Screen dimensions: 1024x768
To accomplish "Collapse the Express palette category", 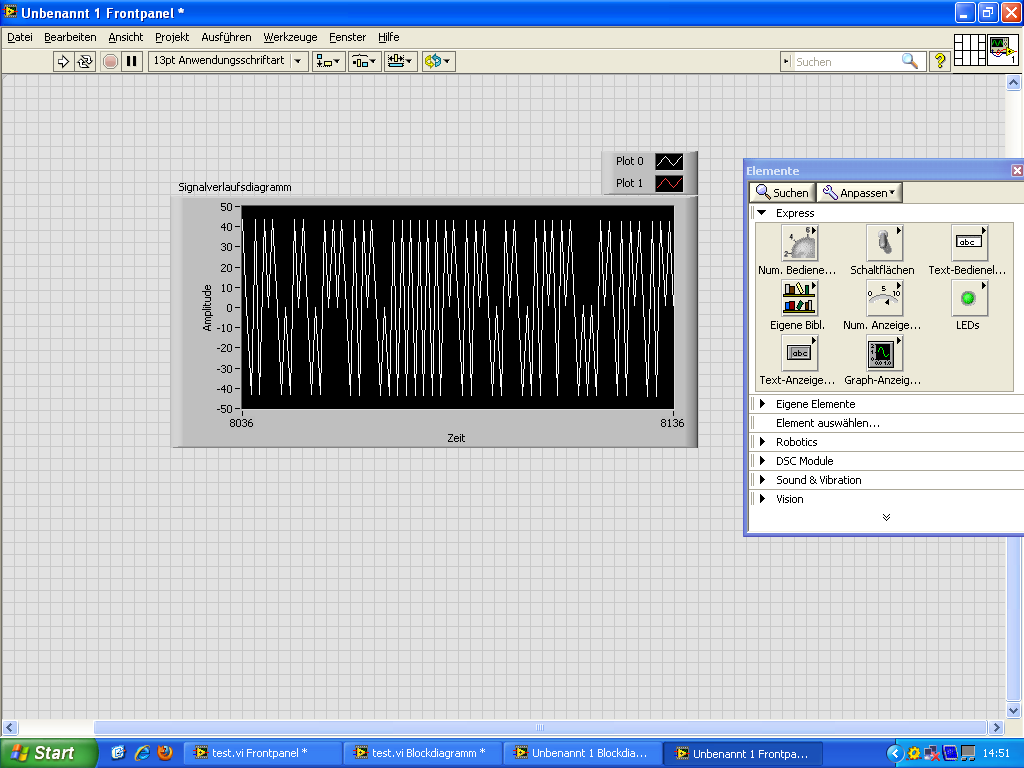I will (x=762, y=213).
